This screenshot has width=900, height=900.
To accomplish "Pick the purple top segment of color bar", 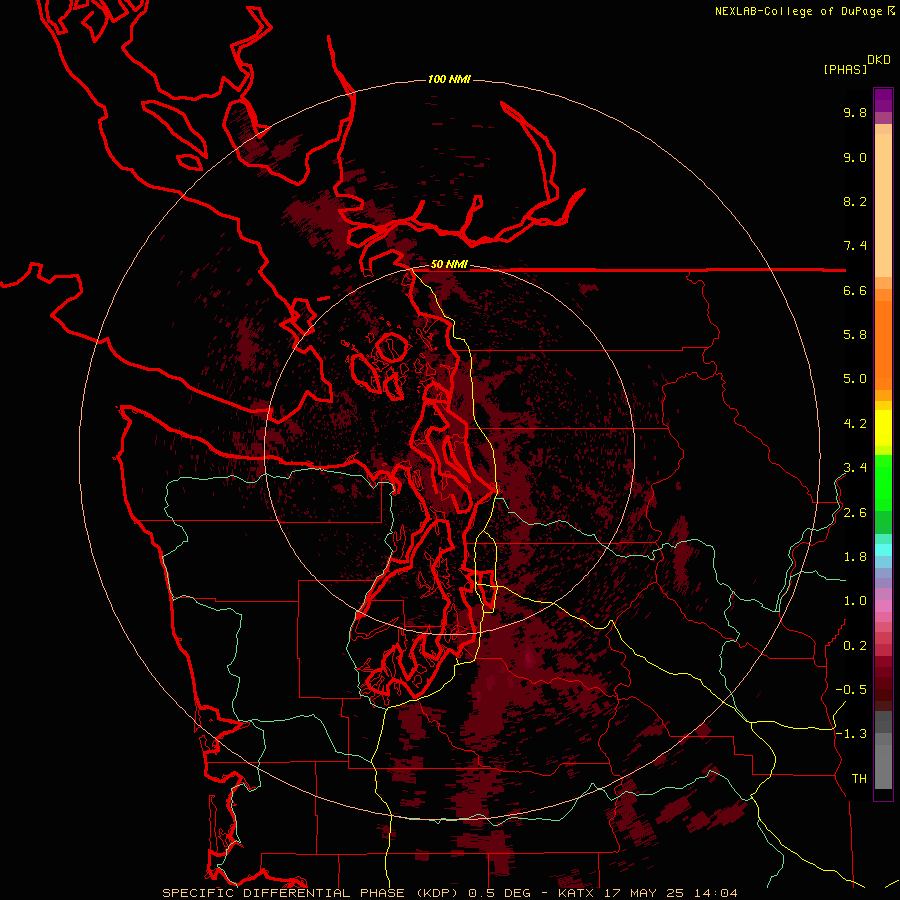I will click(883, 100).
